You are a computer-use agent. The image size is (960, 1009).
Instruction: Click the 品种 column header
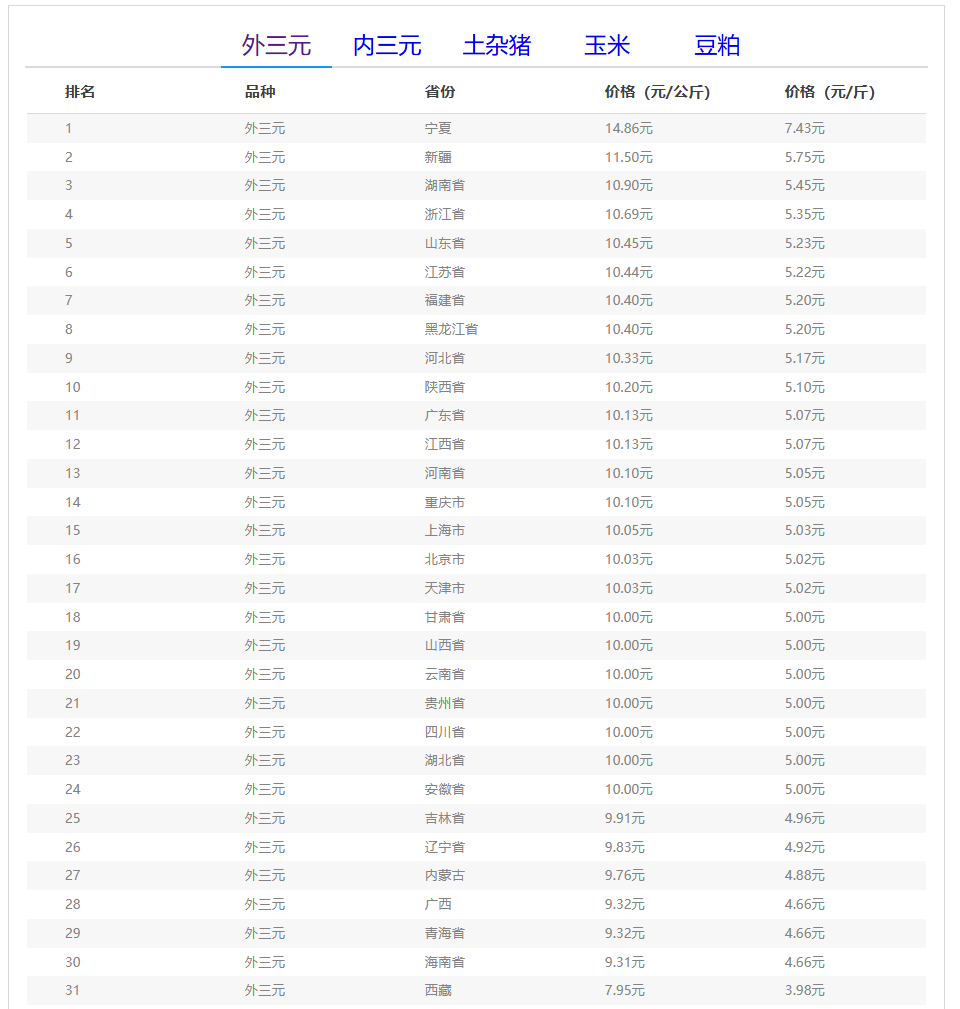pos(260,92)
